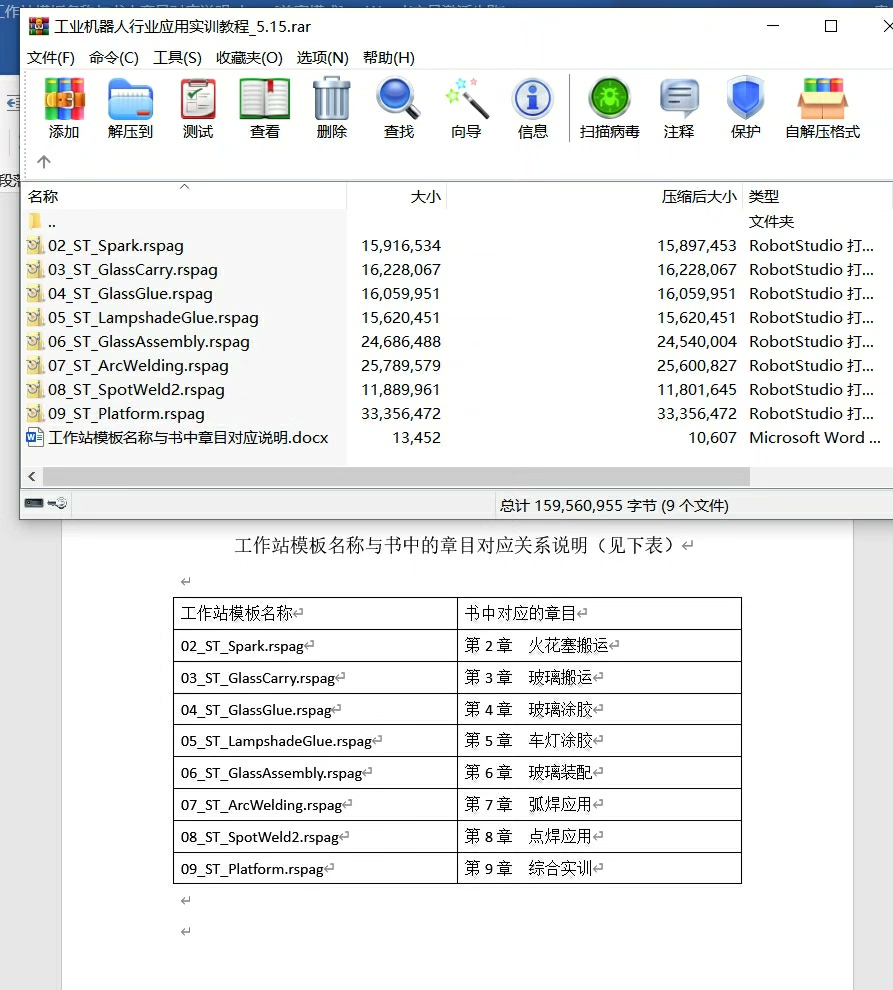Viewport: 893px width, 990px height.
Task: Click the icon of 06_ST_GlassAssembly.rspag
Action: (x=35, y=341)
